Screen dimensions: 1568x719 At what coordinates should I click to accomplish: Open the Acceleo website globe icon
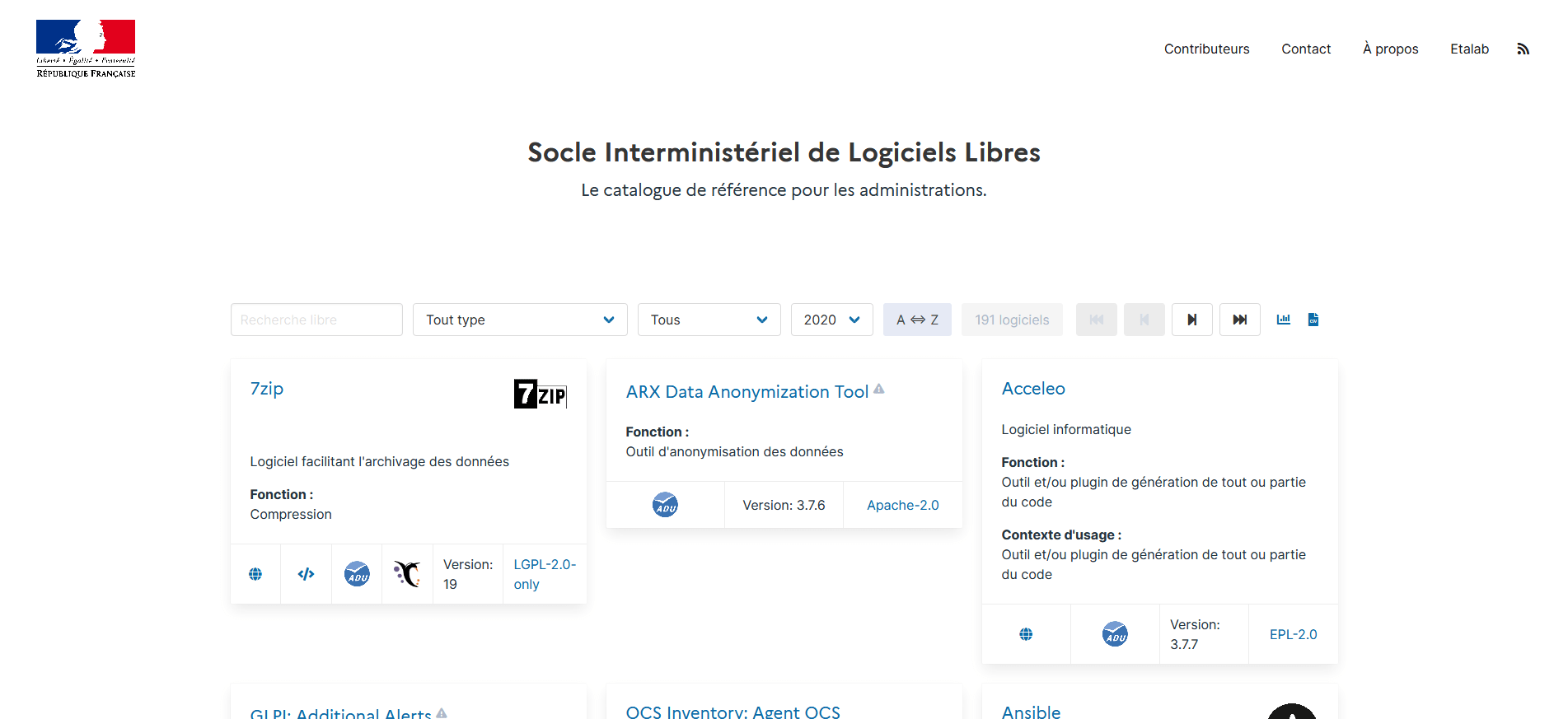click(x=1026, y=634)
